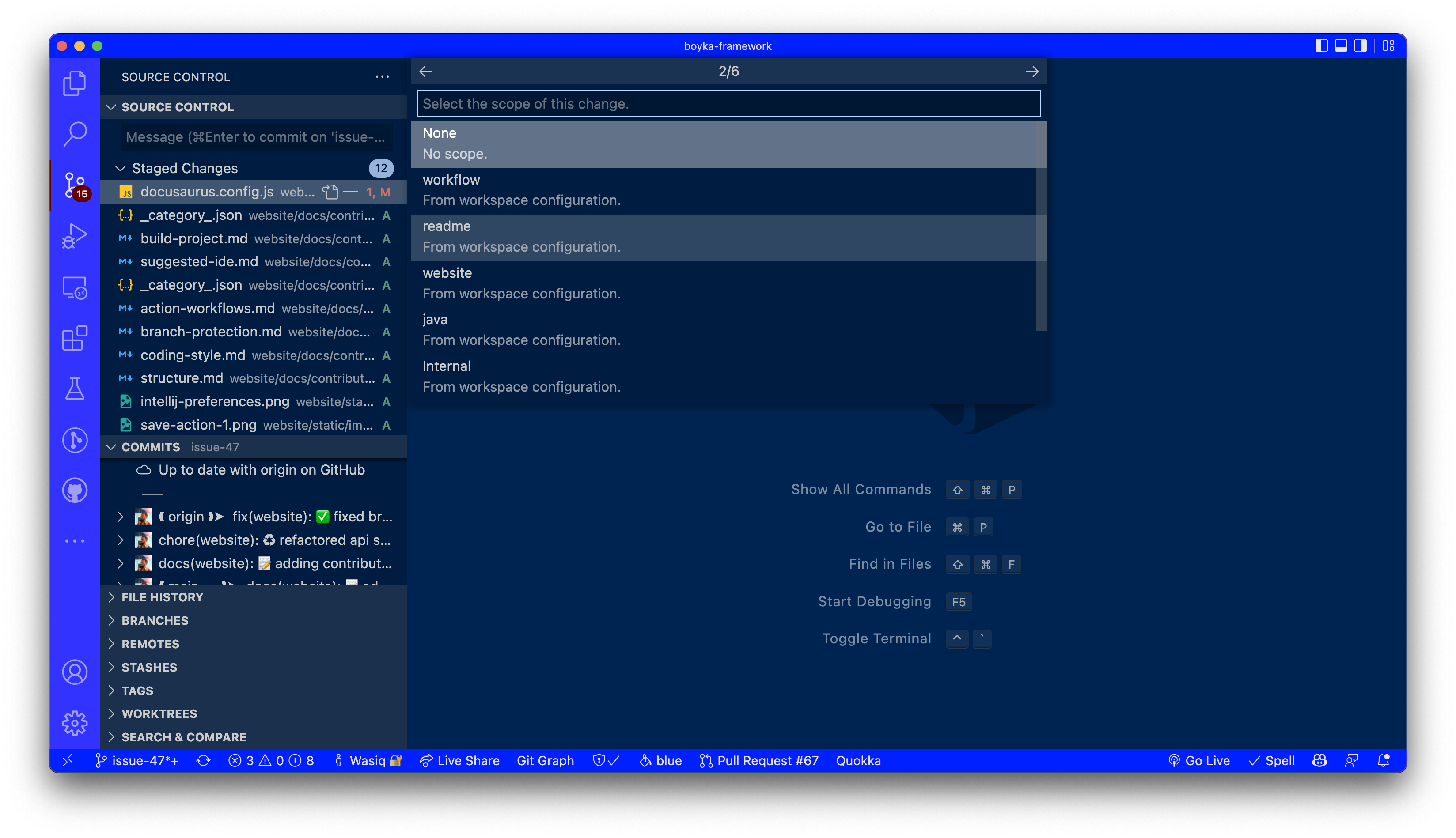This screenshot has width=1456, height=838.
Task: Open Remote Explorer icon
Action: pyautogui.click(x=74, y=287)
